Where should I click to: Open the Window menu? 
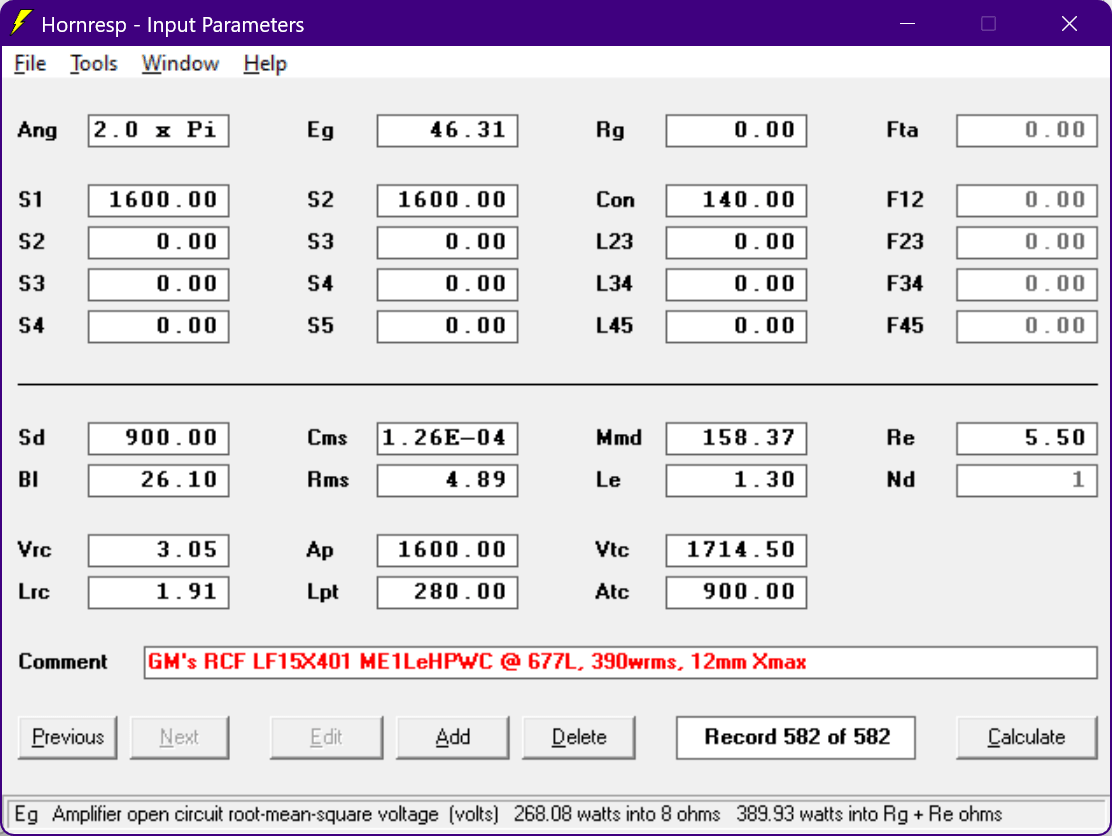180,64
